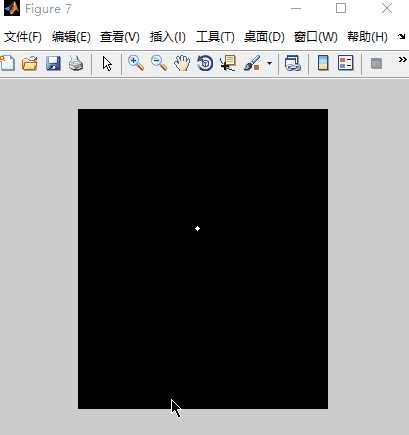Image resolution: width=409 pixels, height=435 pixels.
Task: Open the Brush color dropdown arrow
Action: click(269, 63)
